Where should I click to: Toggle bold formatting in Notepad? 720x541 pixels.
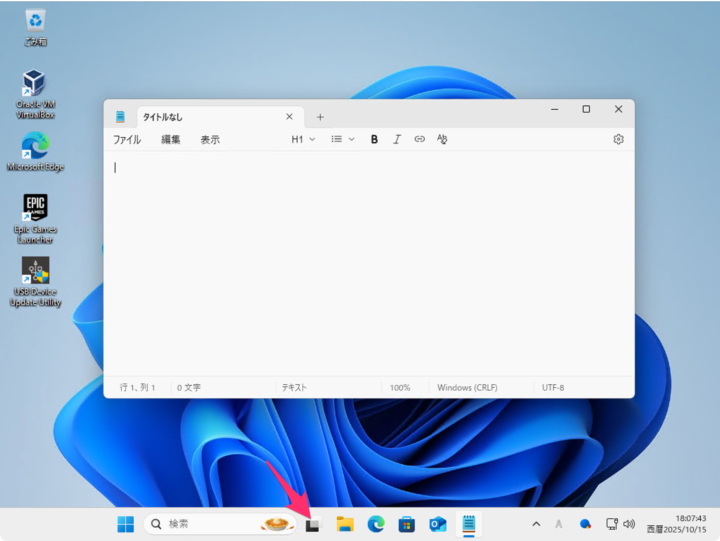[374, 140]
